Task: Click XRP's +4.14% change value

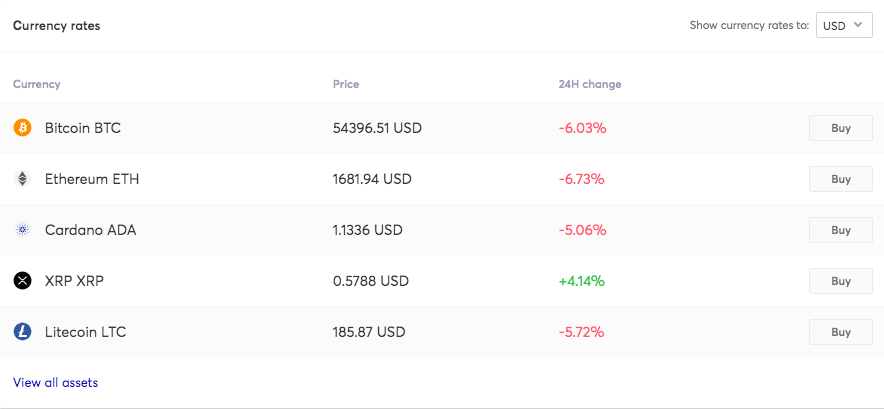Action: tap(582, 281)
